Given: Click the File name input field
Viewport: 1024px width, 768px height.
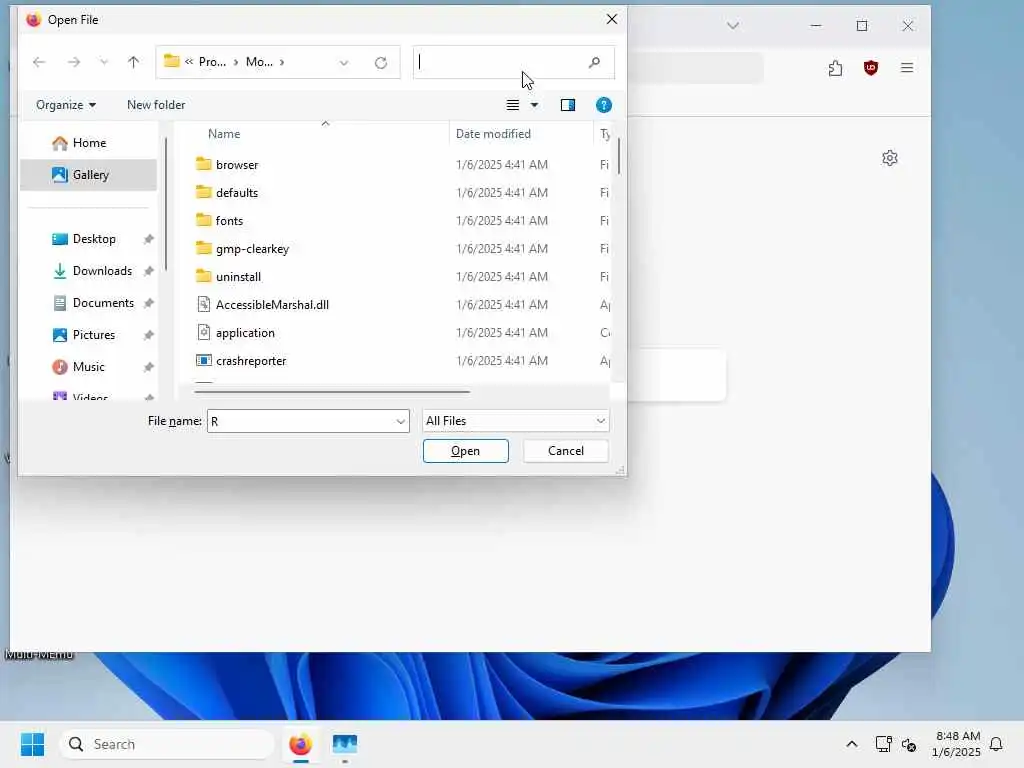Looking at the screenshot, I should click(x=300, y=421).
